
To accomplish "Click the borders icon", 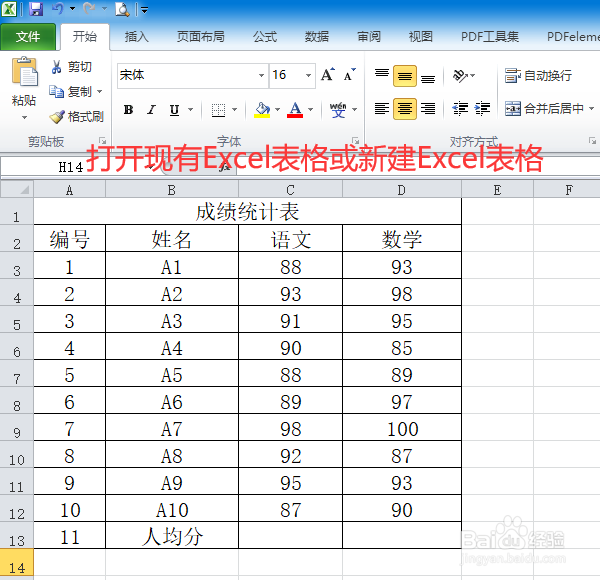I will click(218, 110).
